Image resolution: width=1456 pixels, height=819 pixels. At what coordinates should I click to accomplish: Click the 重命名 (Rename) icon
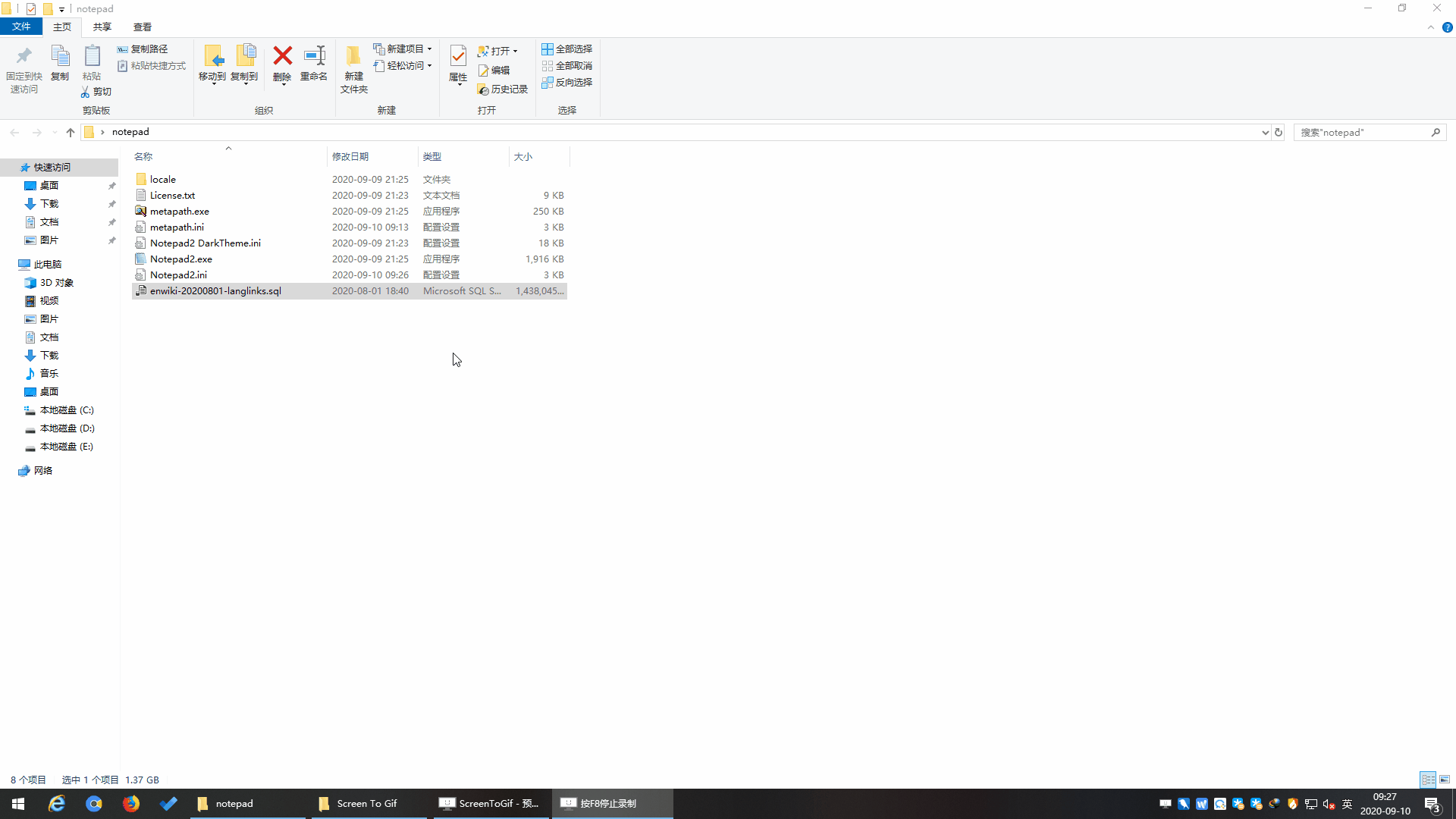tap(313, 67)
